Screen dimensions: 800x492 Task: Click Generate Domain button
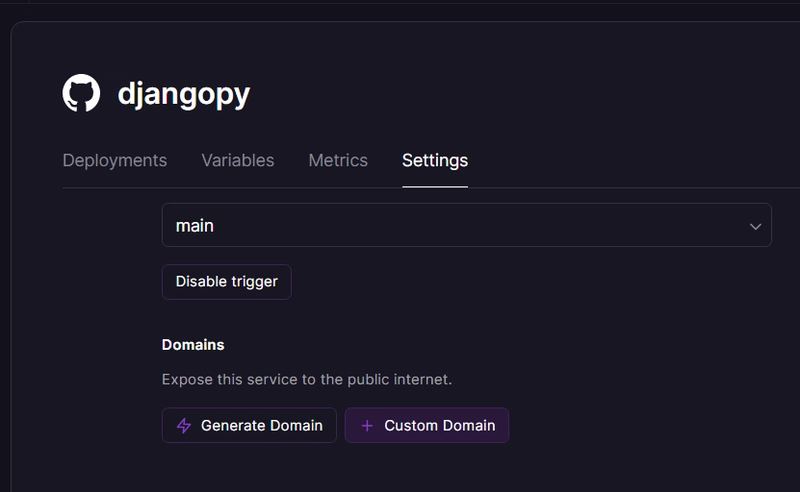click(x=249, y=425)
